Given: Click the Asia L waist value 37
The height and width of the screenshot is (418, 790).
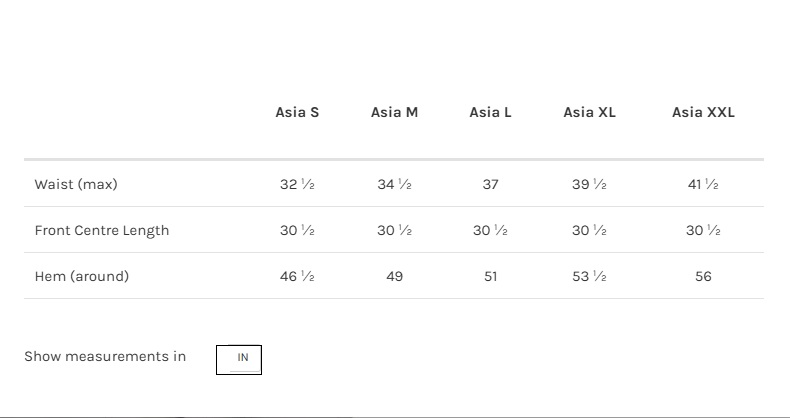Looking at the screenshot, I should 490,185.
